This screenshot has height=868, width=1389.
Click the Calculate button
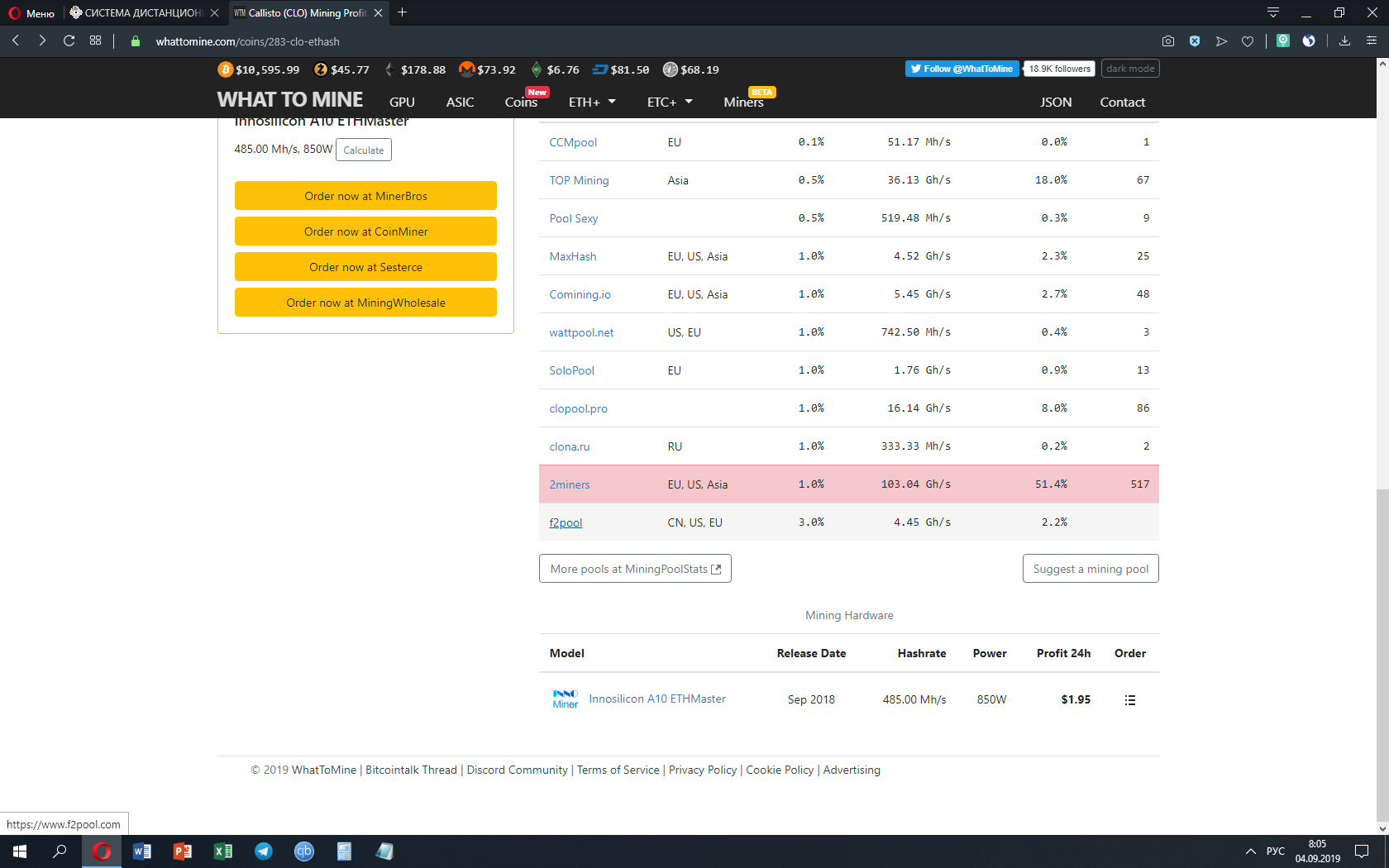coord(364,150)
